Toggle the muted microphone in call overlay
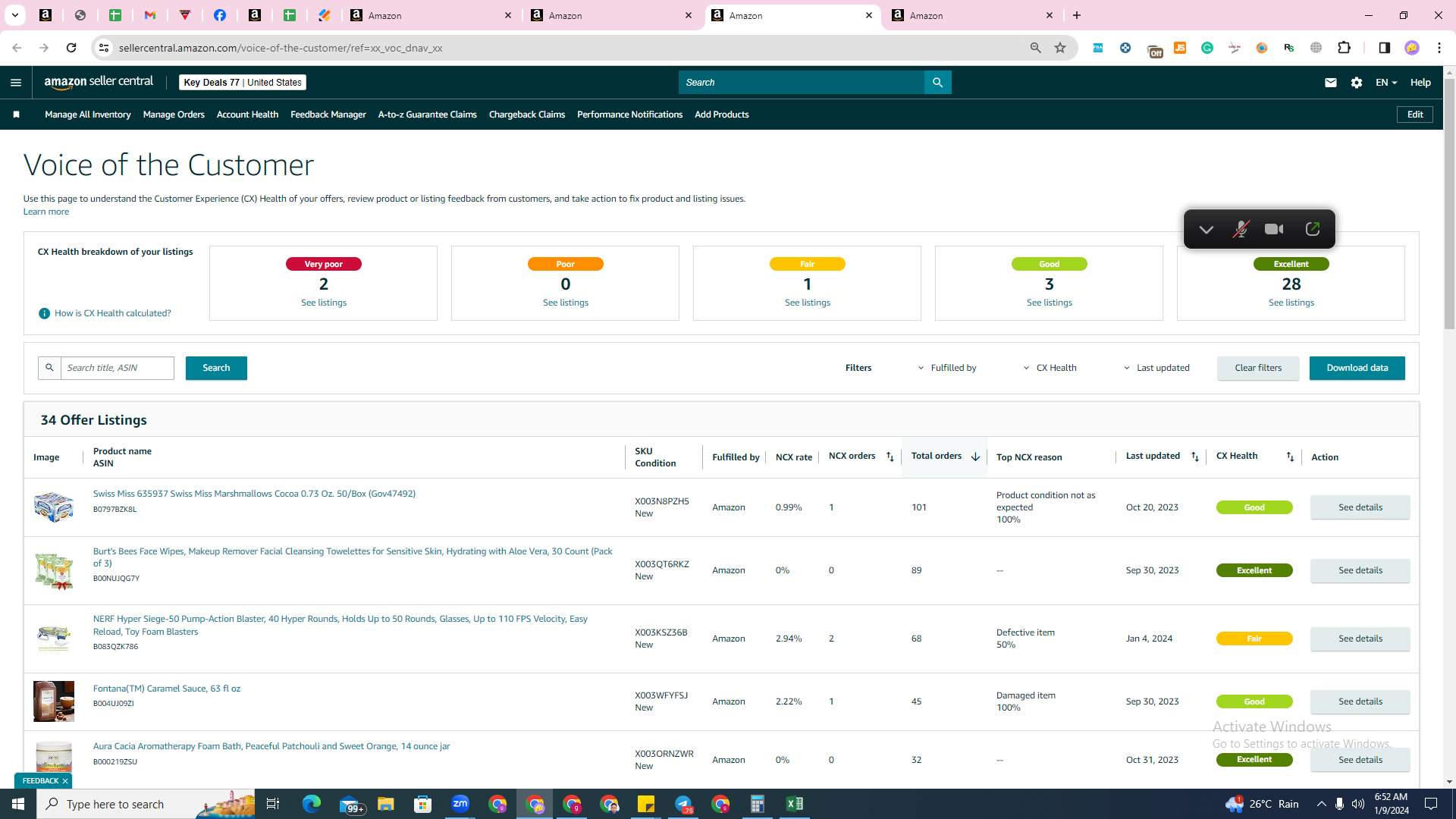The width and height of the screenshot is (1456, 819). (x=1241, y=229)
